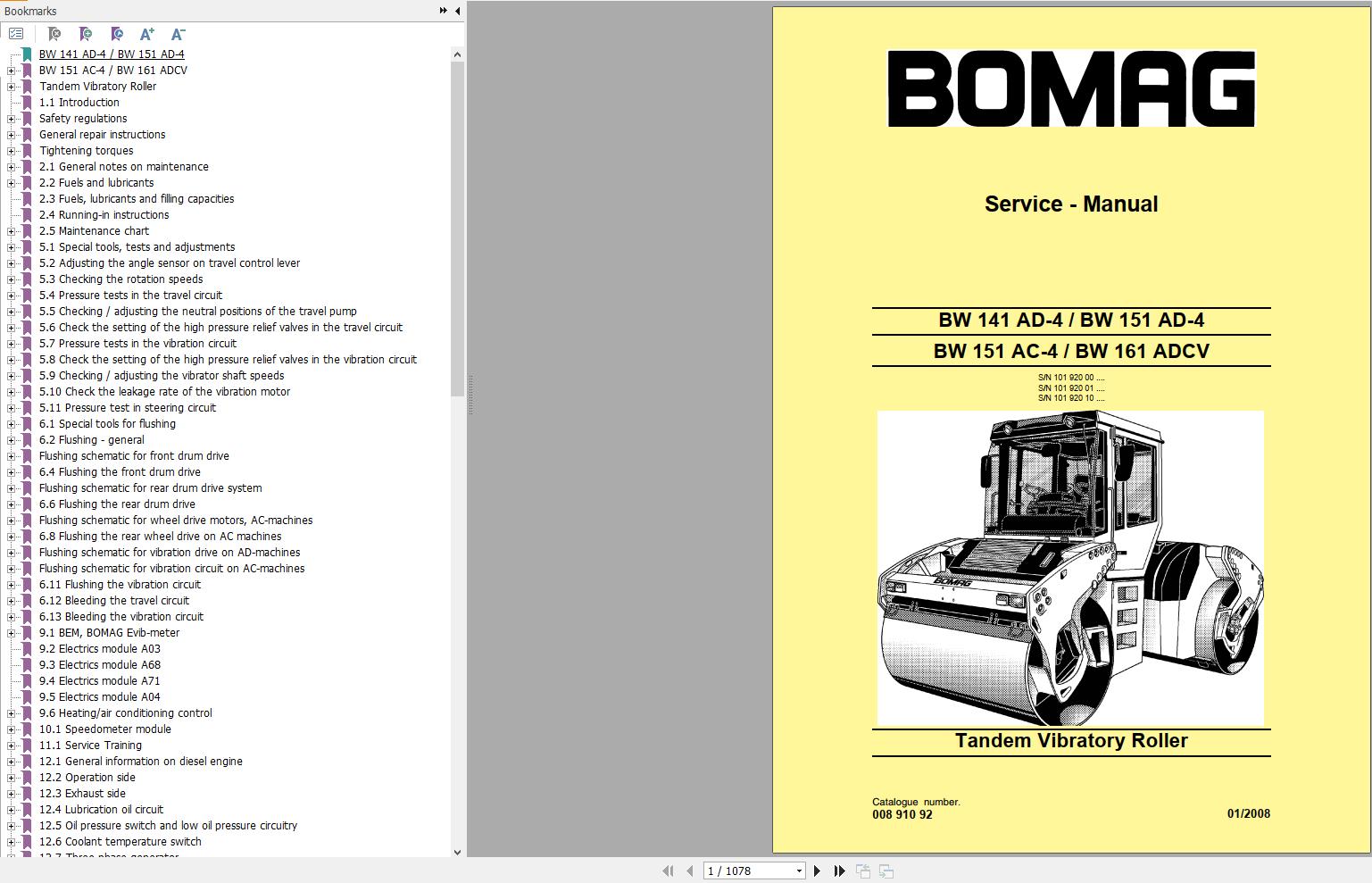Click the next view icon in navigation bar
The image size is (1372, 883).
[x=886, y=871]
